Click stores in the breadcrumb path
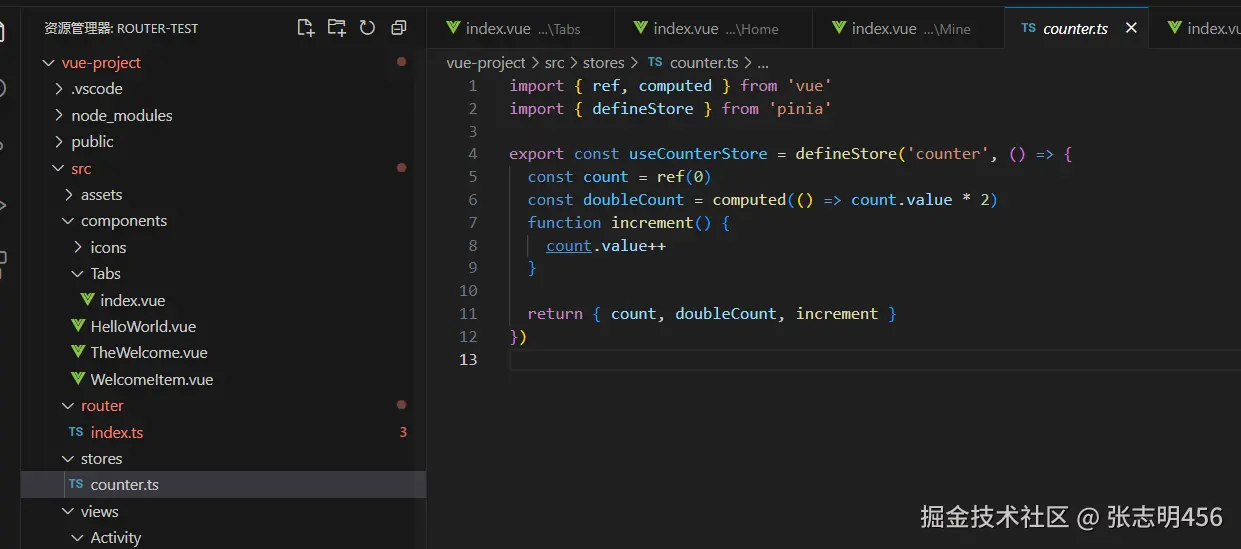1241x549 pixels. [x=604, y=63]
